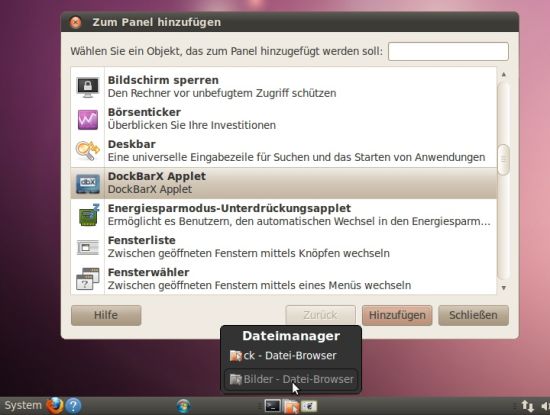Click the Schließen button

(x=473, y=315)
